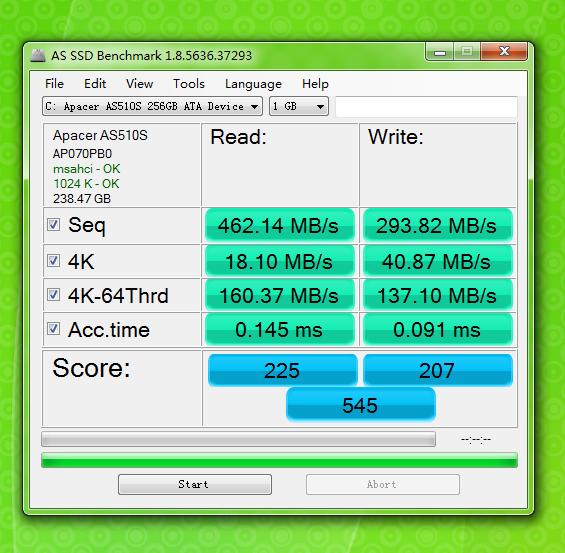Expand the Apacer AS510S drive dropdown
The height and width of the screenshot is (553, 565).
pyautogui.click(x=152, y=106)
